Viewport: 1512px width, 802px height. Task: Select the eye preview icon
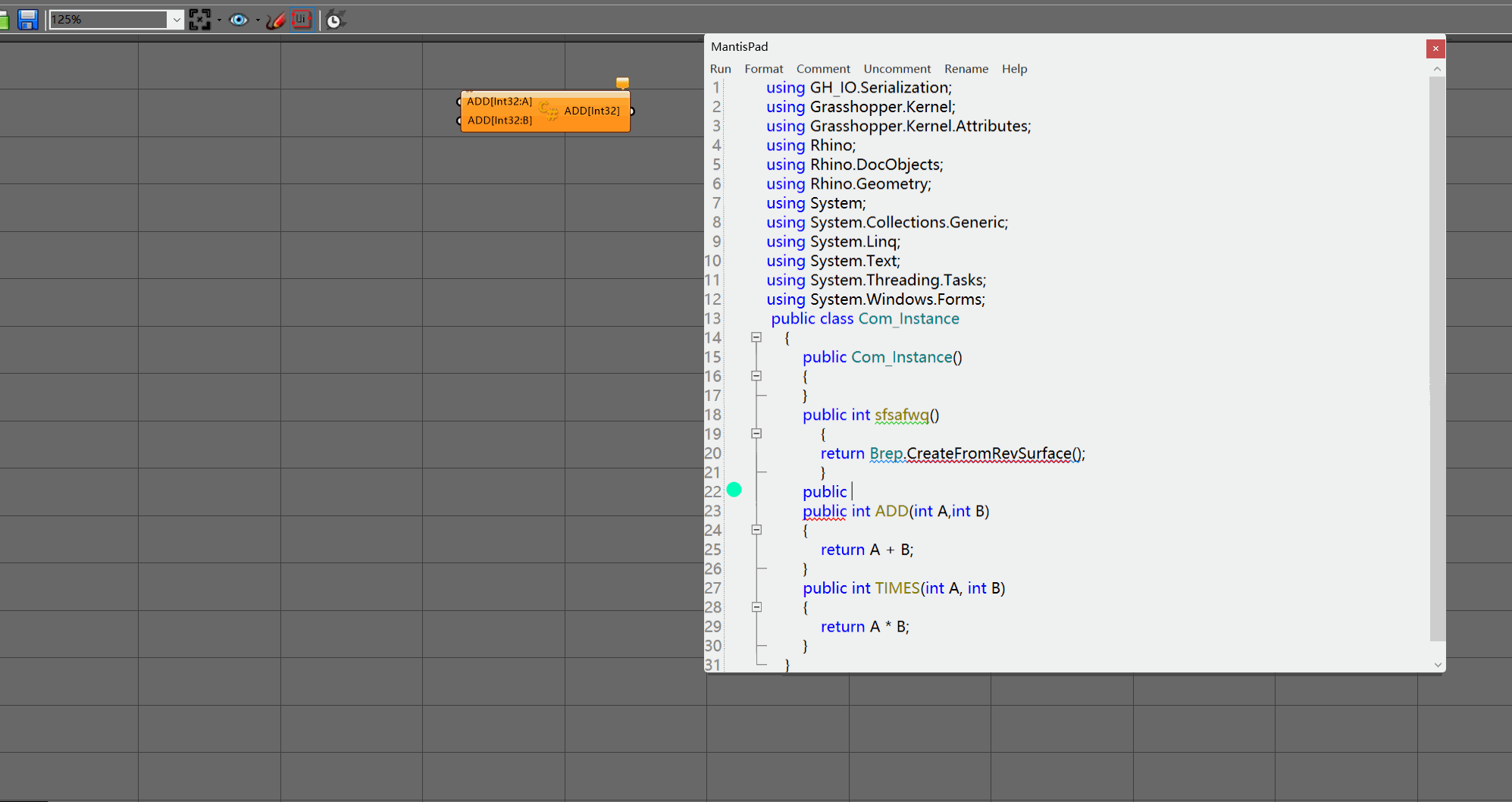(x=239, y=20)
